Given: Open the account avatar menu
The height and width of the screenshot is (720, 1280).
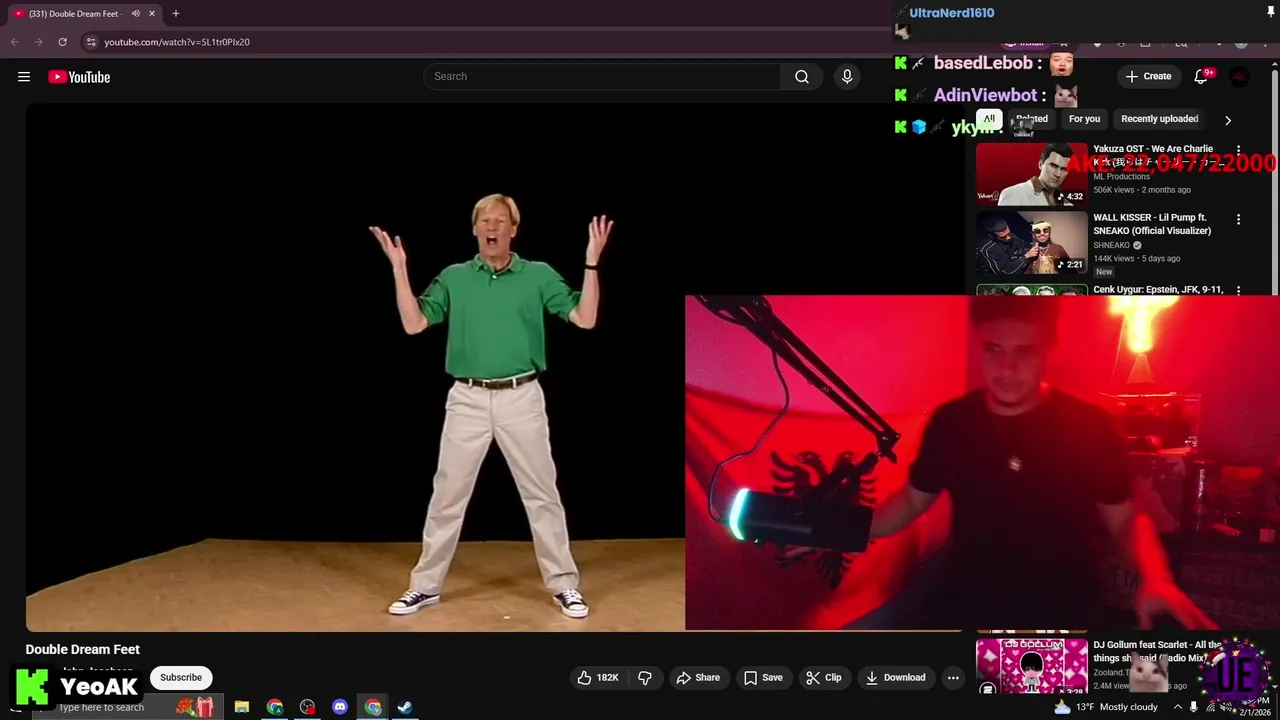Looking at the screenshot, I should pos(1239,77).
